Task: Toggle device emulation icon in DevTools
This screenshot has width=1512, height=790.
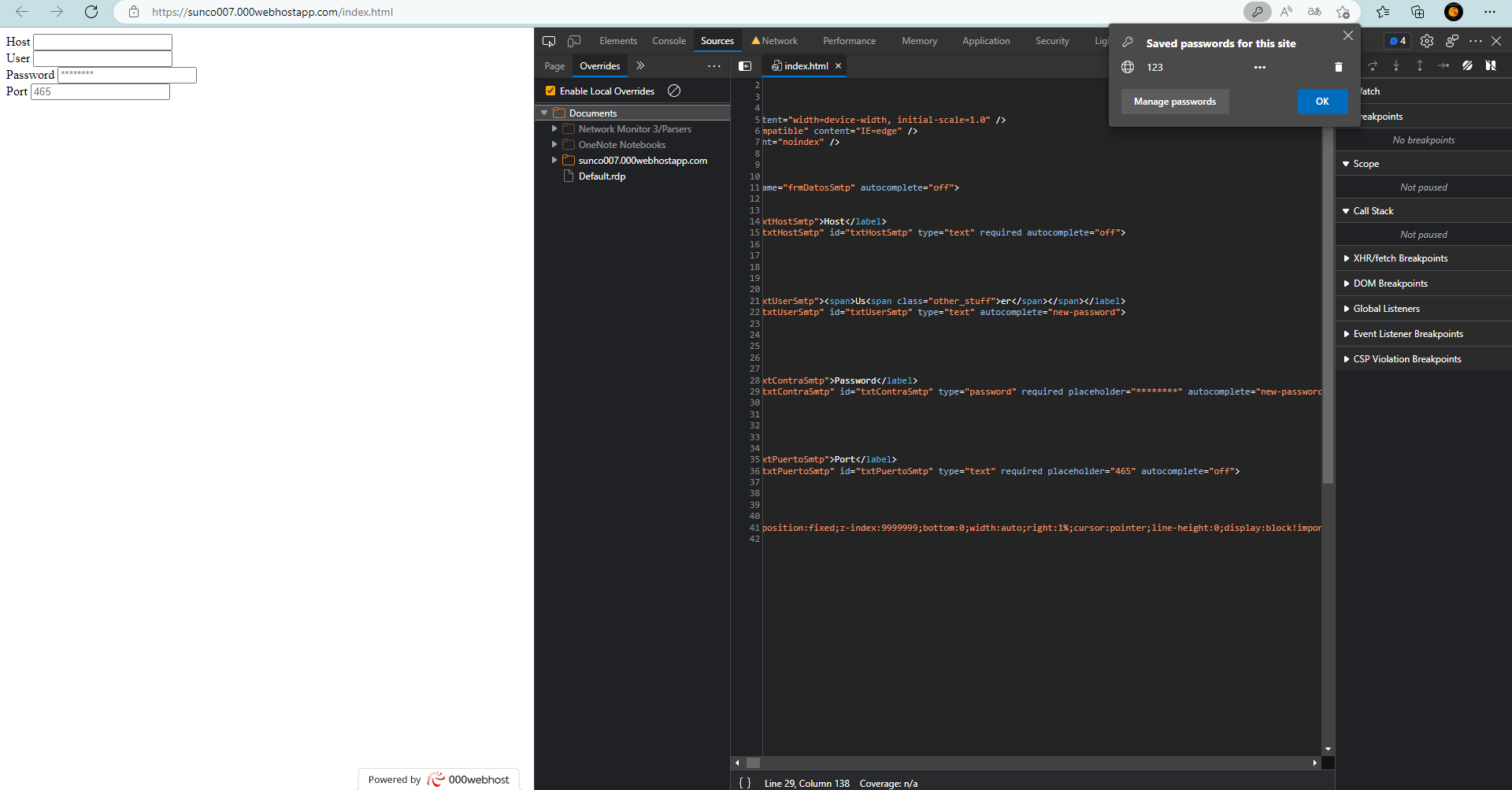Action: [x=574, y=41]
